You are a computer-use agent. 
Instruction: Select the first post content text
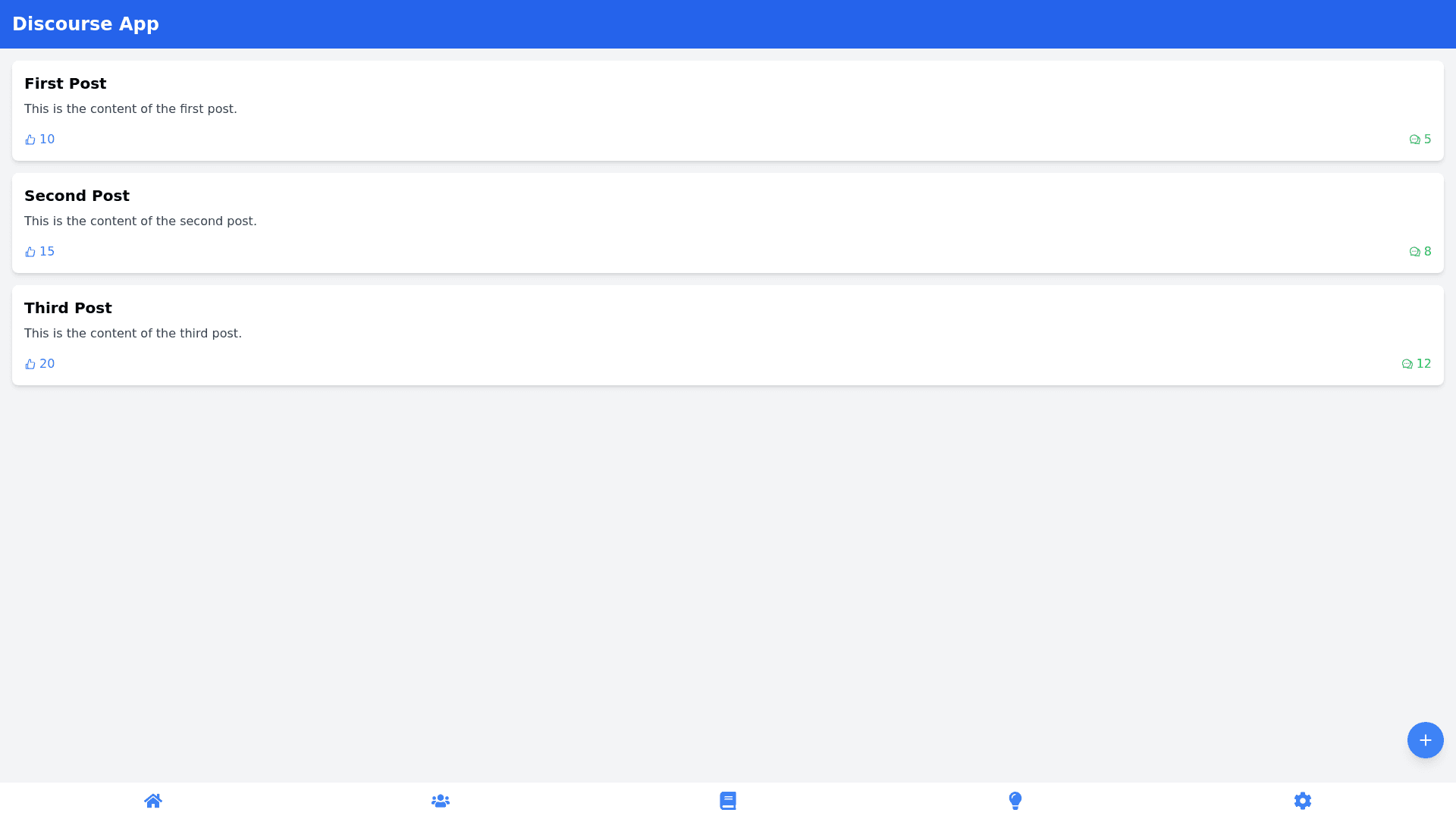(x=130, y=109)
